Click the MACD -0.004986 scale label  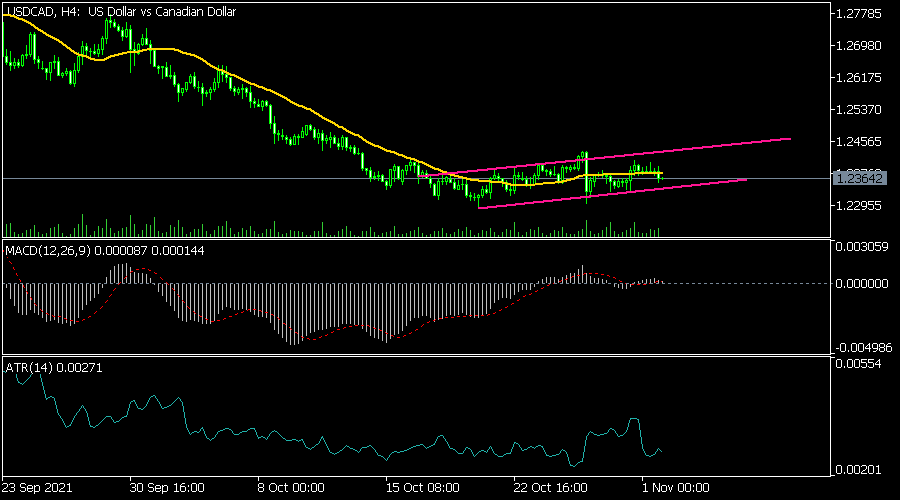[863, 347]
